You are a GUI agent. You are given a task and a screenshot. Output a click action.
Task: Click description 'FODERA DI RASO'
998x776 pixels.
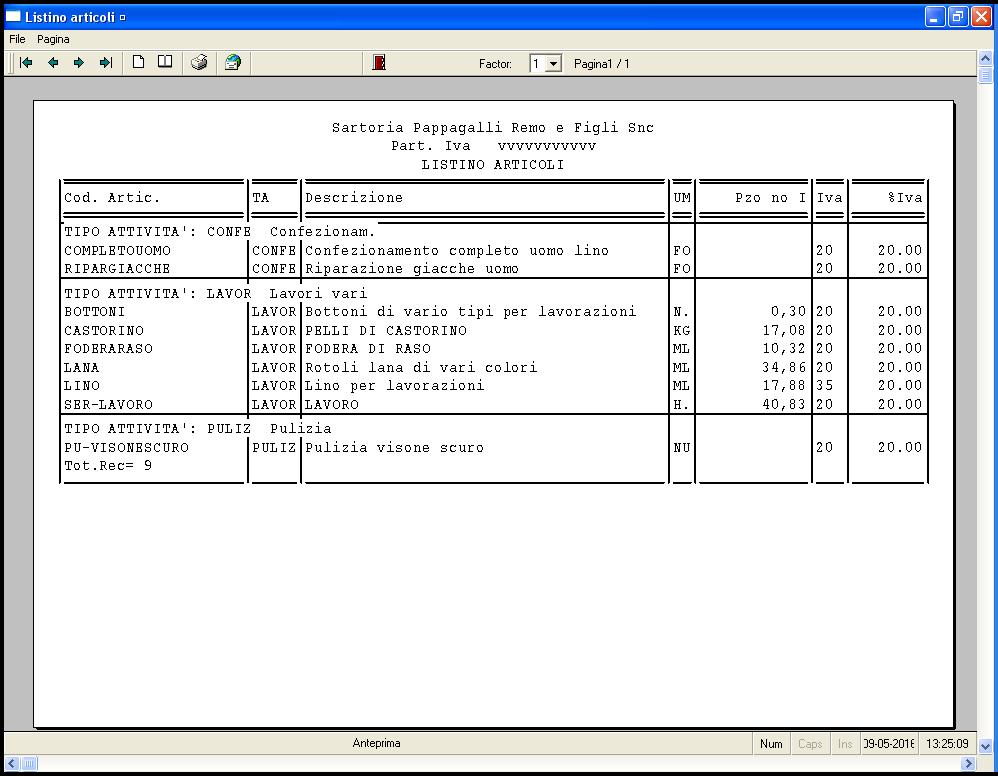click(x=368, y=349)
